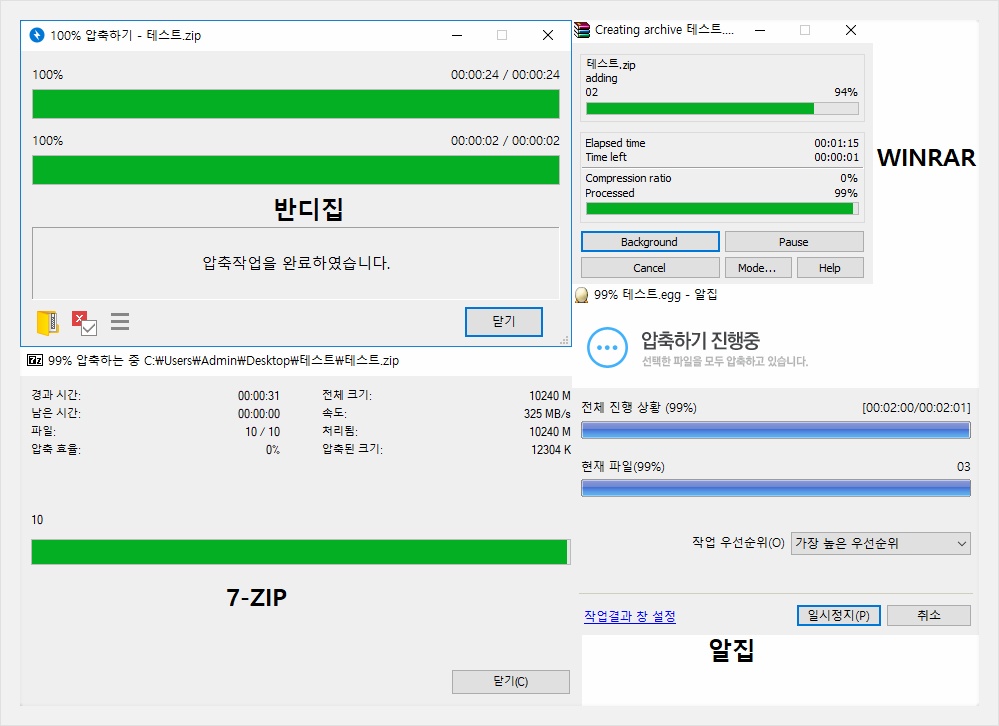The image size is (999, 726).
Task: Close the Bandizip window
Action: point(548,35)
